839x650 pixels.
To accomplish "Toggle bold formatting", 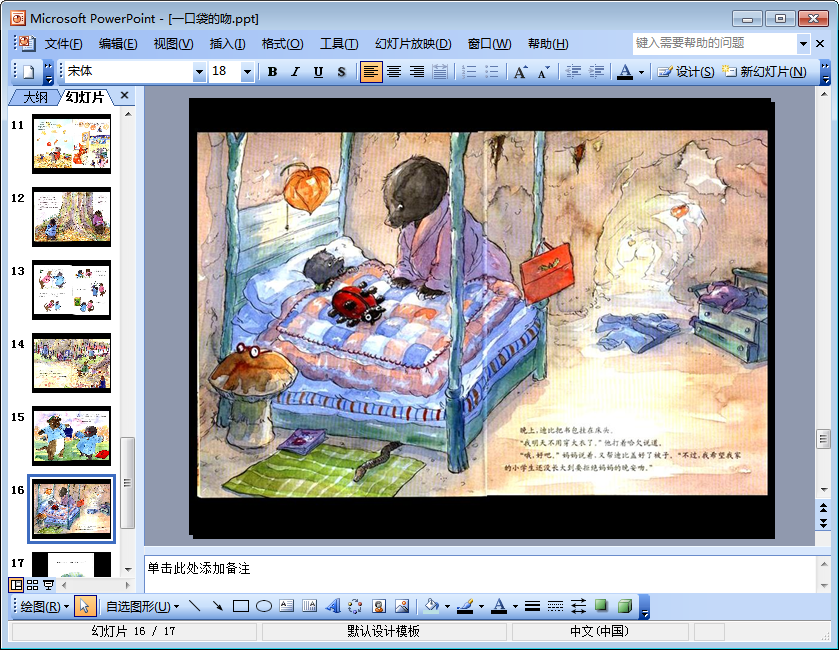I will click(272, 72).
